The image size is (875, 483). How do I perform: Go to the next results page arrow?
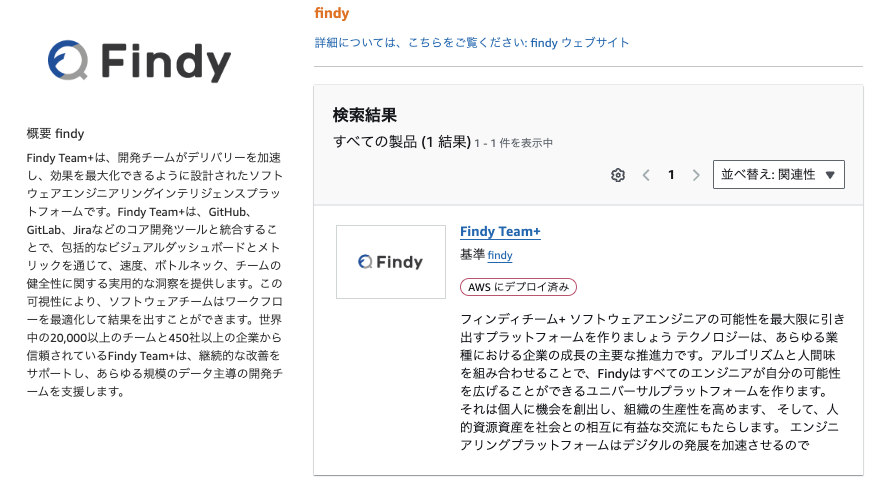pos(696,175)
